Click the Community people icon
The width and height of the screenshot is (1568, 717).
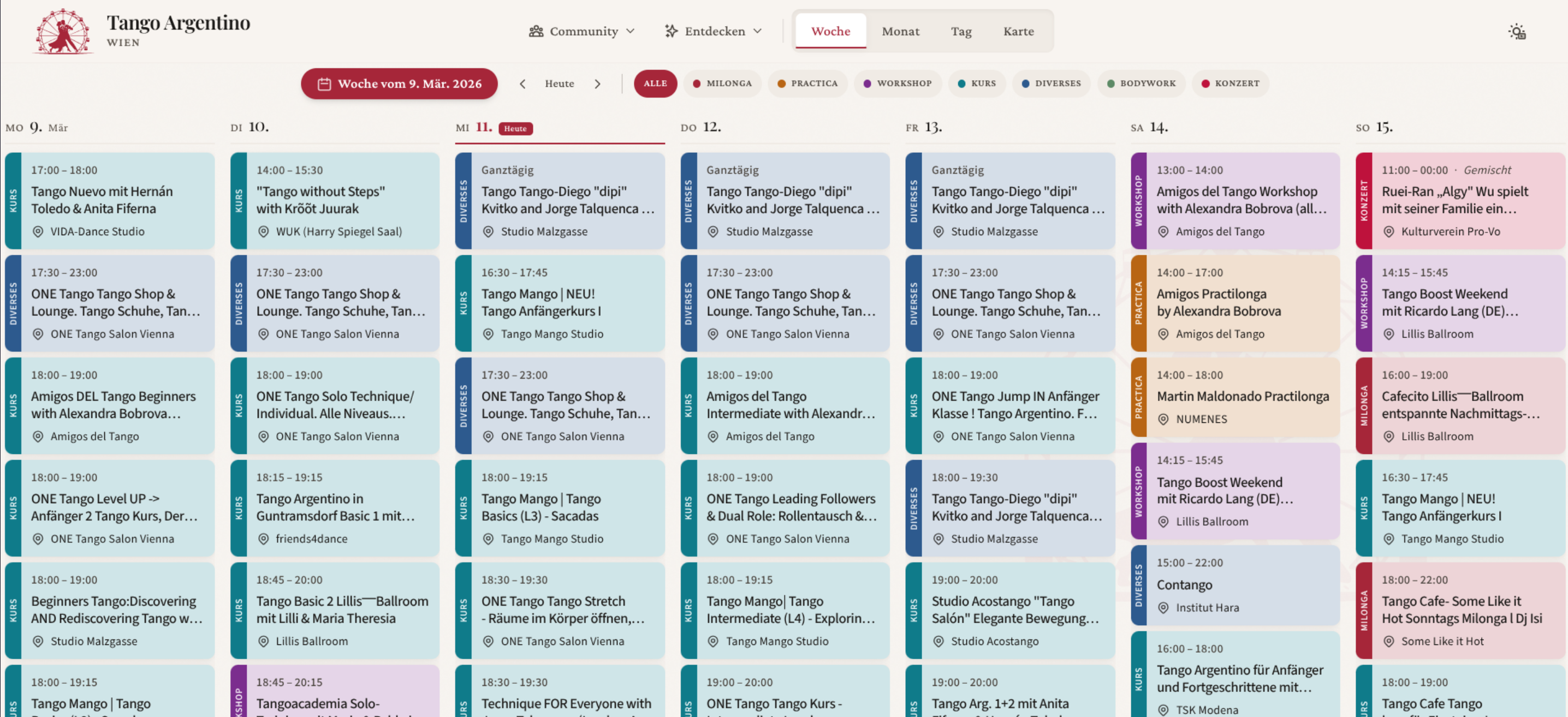[536, 31]
